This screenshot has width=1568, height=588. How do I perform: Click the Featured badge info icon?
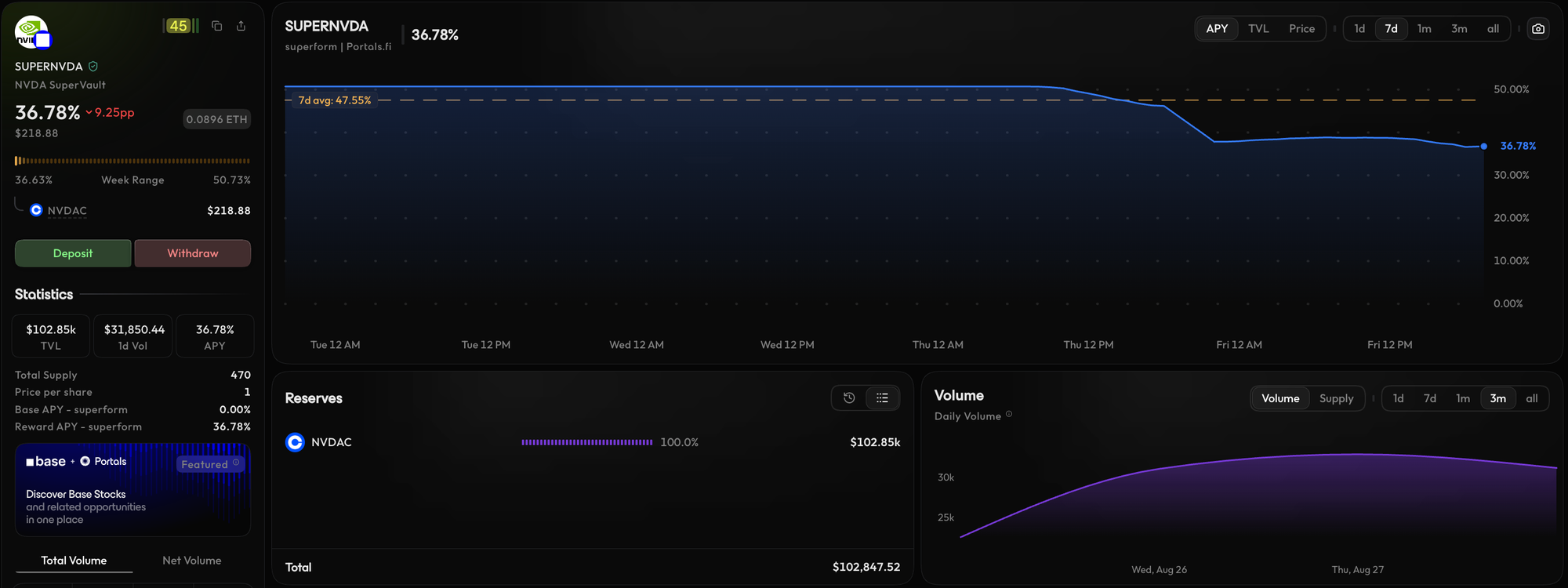click(x=236, y=463)
